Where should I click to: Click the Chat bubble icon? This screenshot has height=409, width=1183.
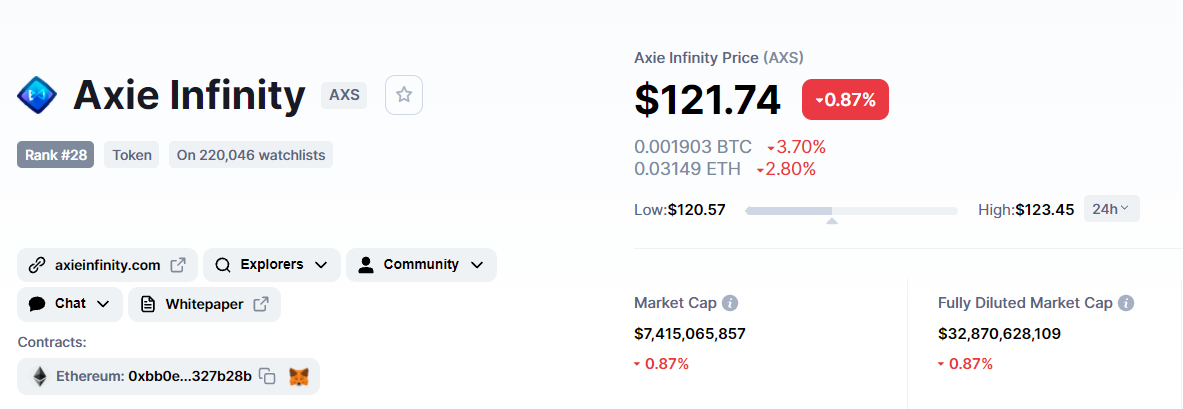click(37, 304)
